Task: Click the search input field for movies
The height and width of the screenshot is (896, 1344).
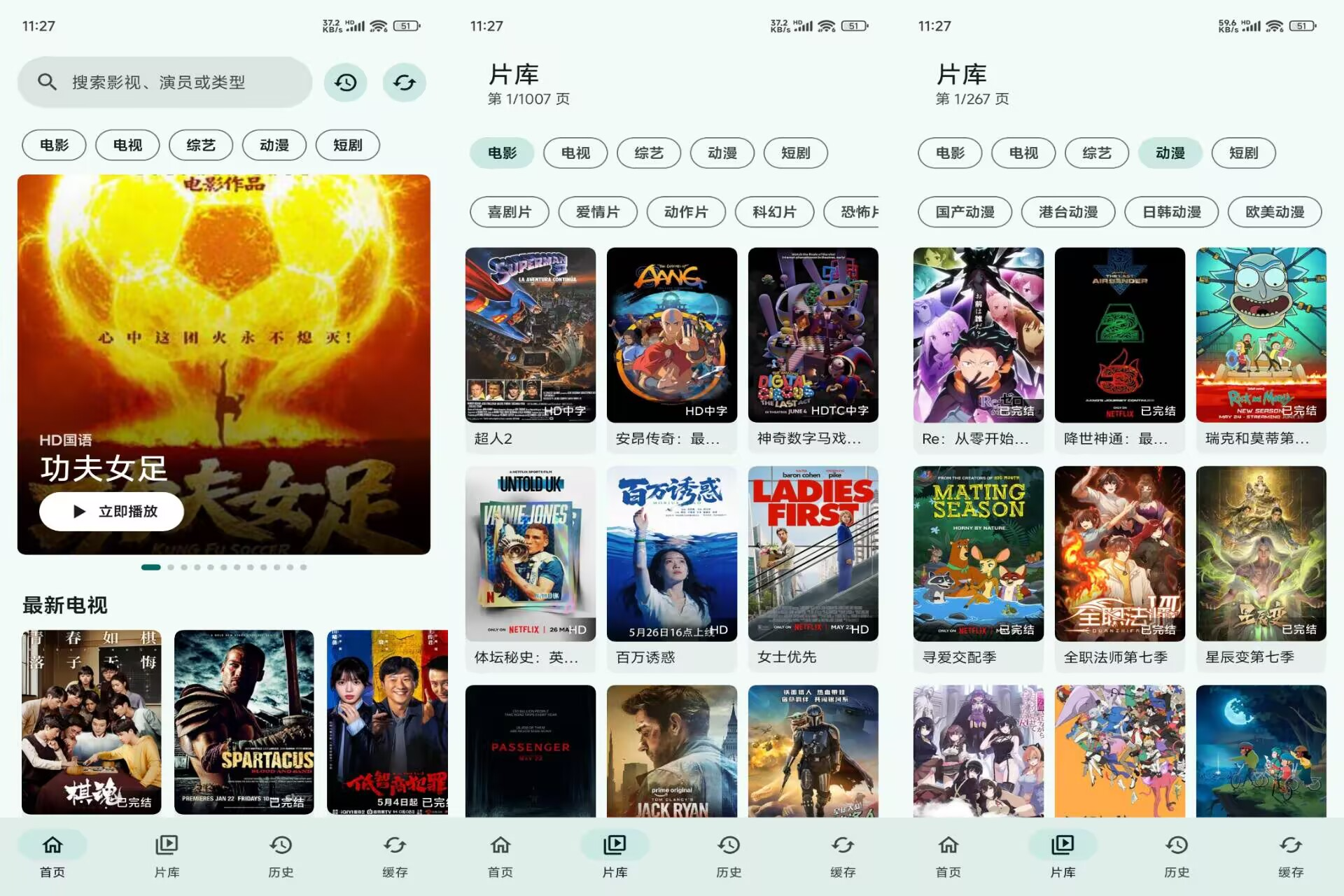Action: pos(164,82)
